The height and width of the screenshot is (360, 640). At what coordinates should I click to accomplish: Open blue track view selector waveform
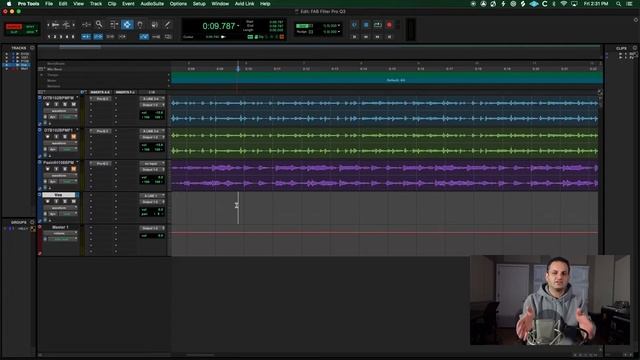point(60,111)
